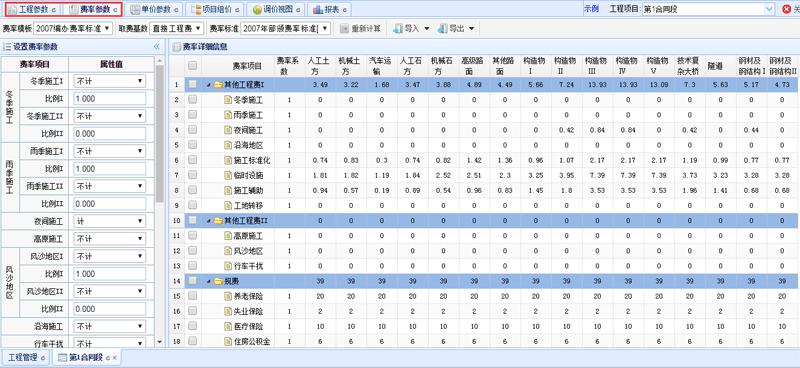The image size is (800, 368).
Task: Open the 雨季施工I dropdown
Action: pyautogui.click(x=110, y=151)
